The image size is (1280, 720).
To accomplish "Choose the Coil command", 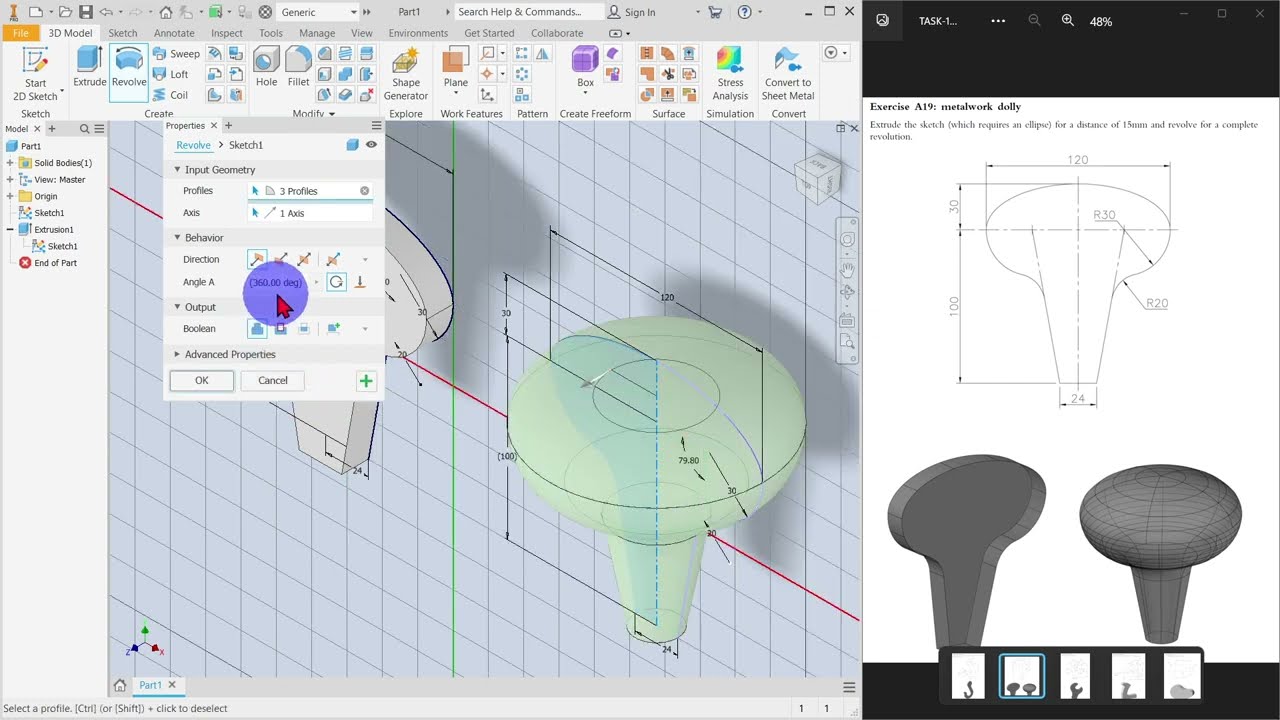I will coord(170,96).
